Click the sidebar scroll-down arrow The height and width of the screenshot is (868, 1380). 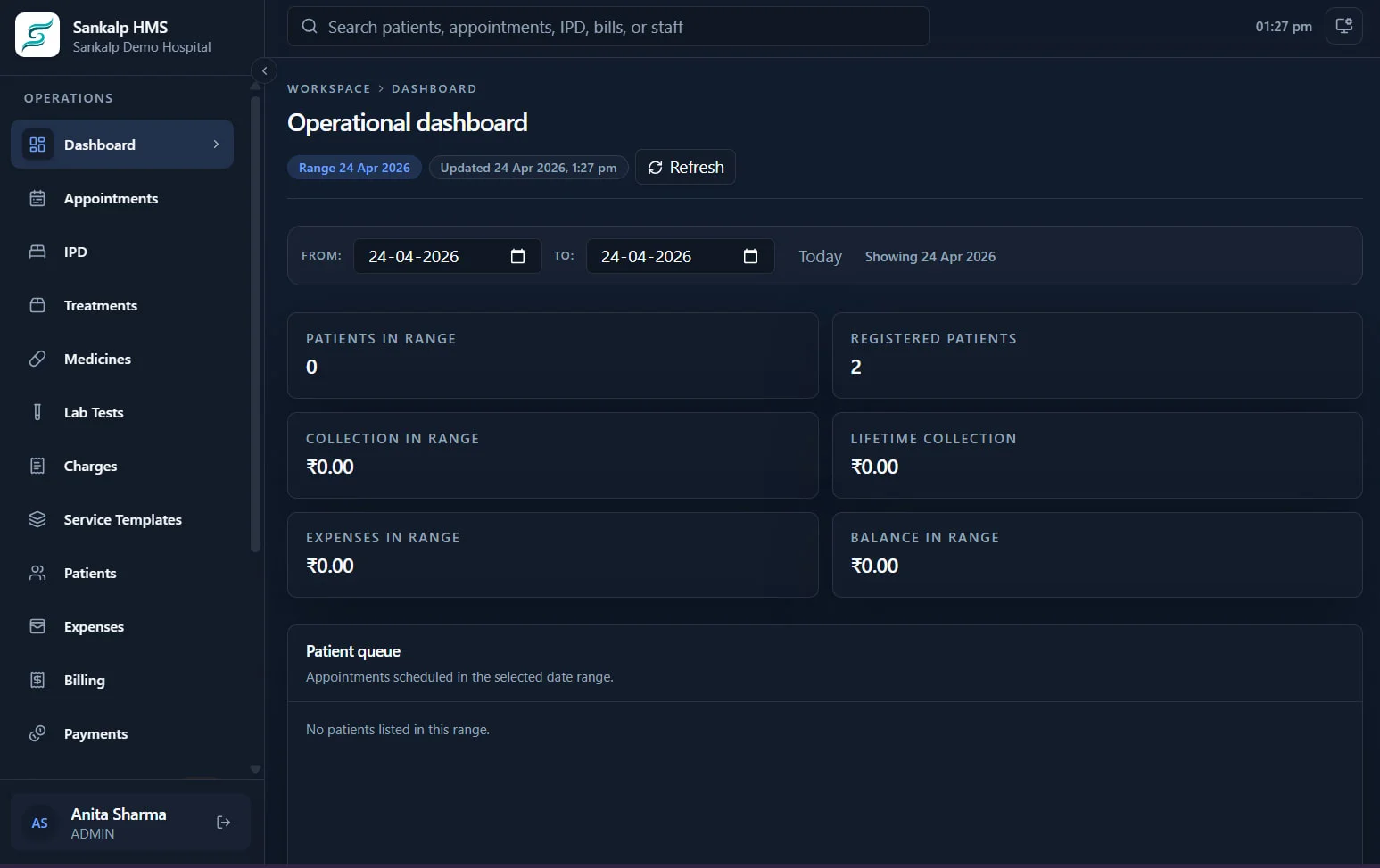[256, 769]
